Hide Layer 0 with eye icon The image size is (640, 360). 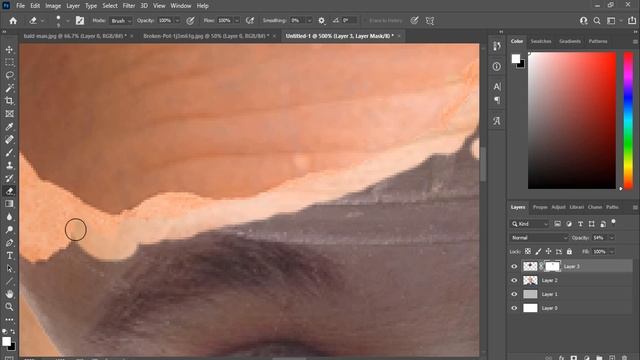click(514, 308)
